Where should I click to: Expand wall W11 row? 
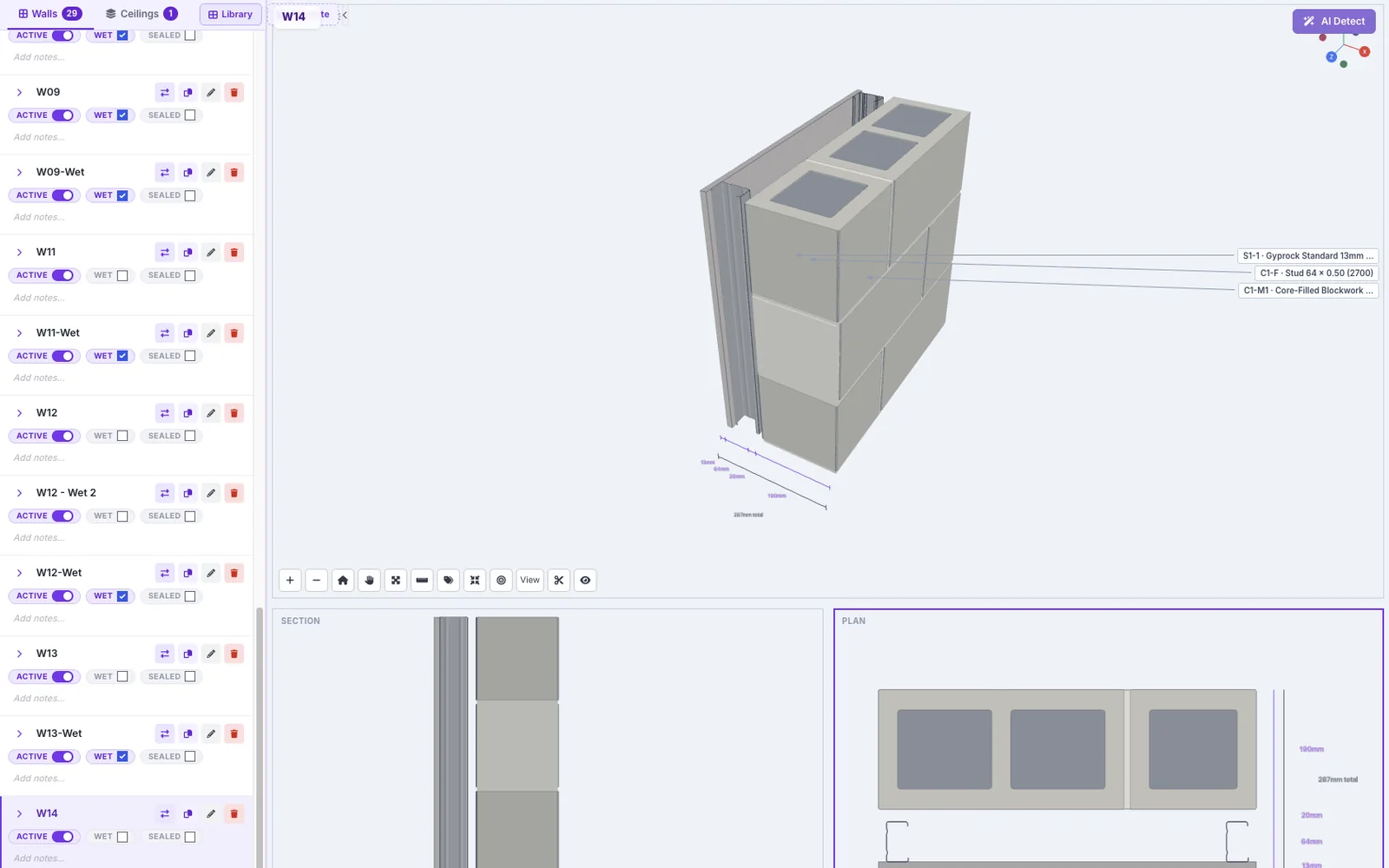pos(19,252)
